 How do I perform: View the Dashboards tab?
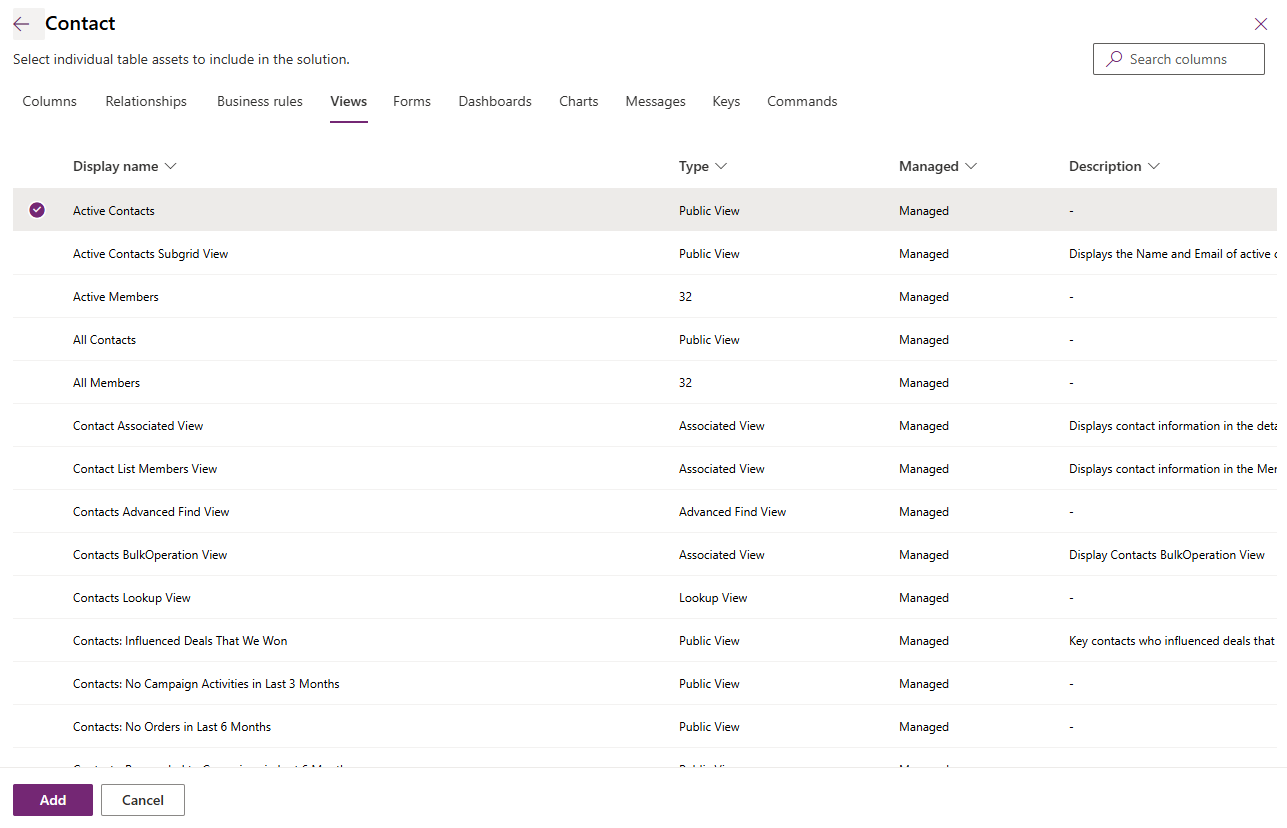(494, 101)
